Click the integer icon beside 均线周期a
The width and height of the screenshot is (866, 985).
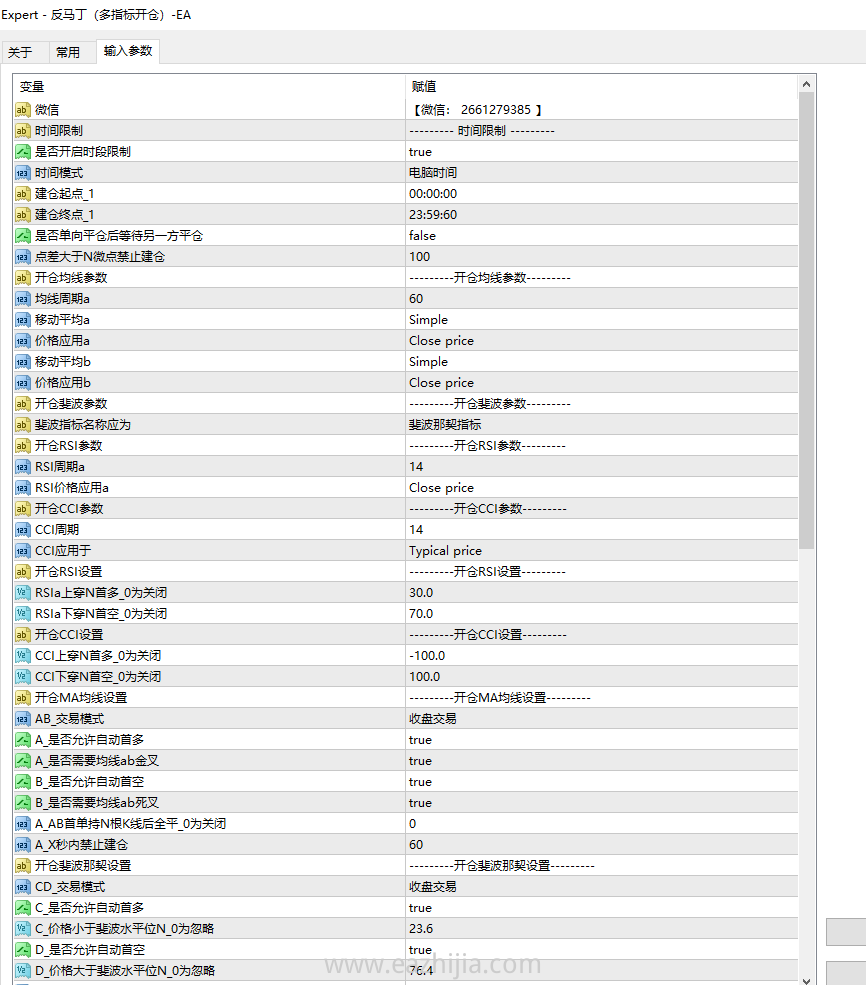click(x=23, y=298)
